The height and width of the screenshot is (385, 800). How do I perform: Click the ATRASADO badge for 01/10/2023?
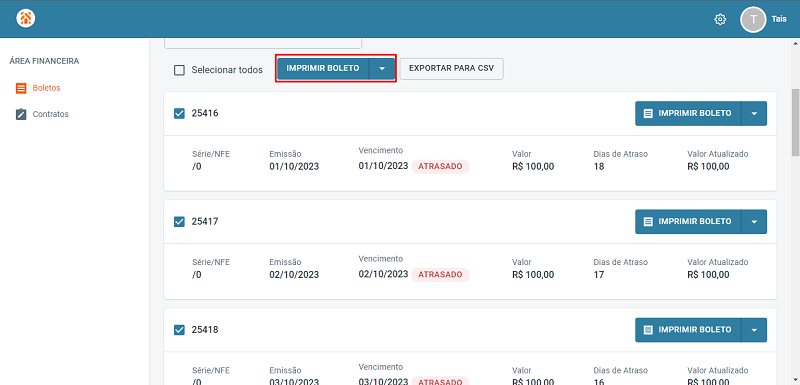click(440, 166)
